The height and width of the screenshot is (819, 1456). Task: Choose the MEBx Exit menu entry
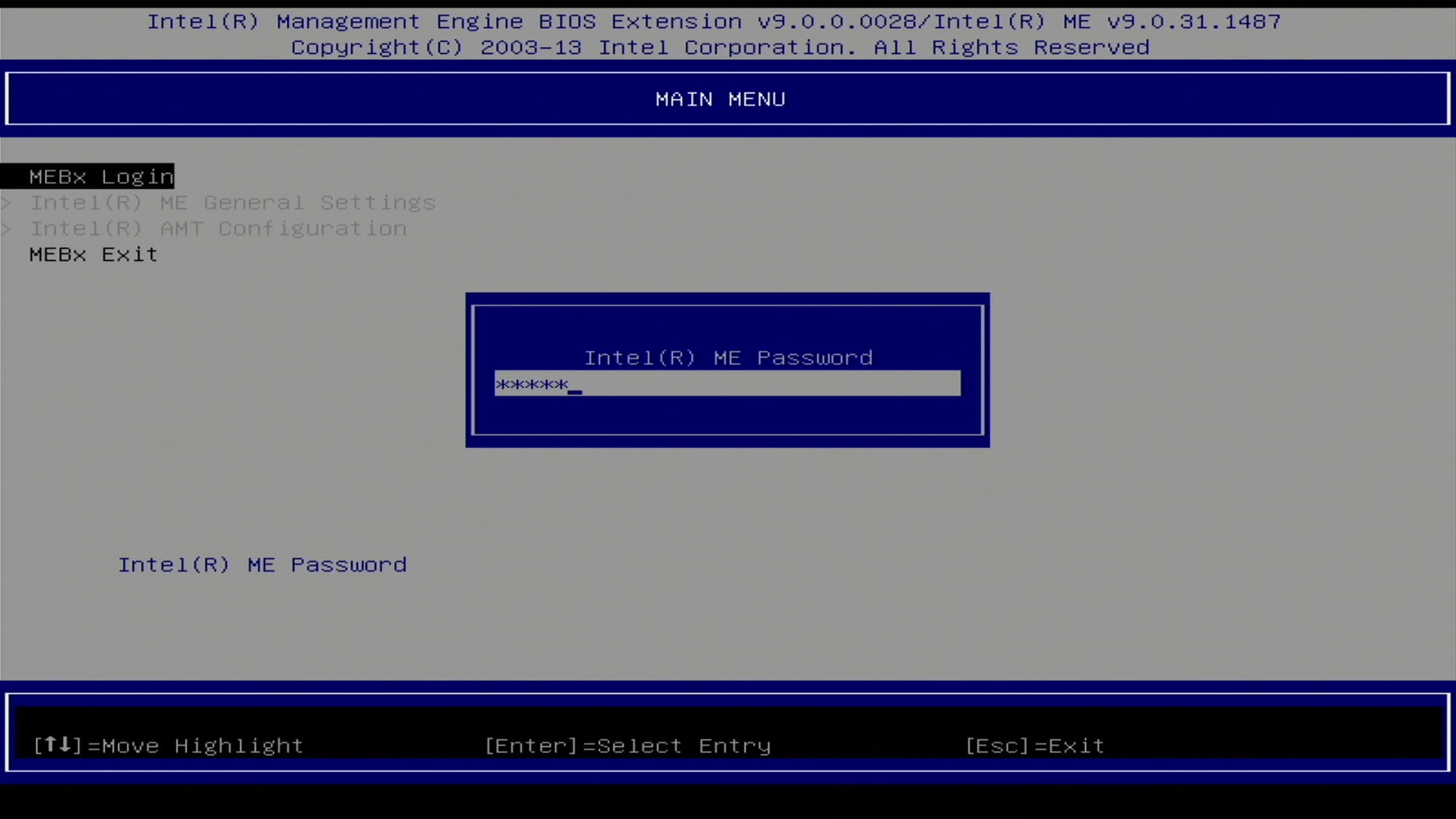click(x=93, y=254)
